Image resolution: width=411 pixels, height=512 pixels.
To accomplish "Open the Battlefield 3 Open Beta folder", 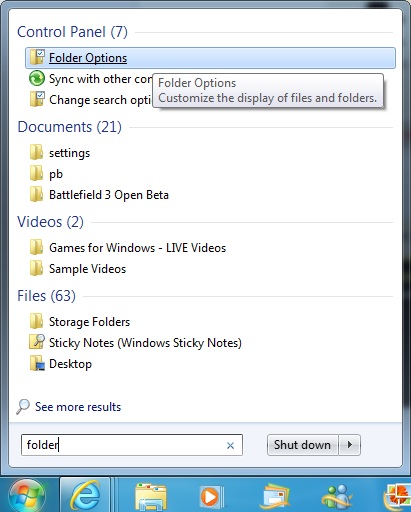I will tap(109, 195).
